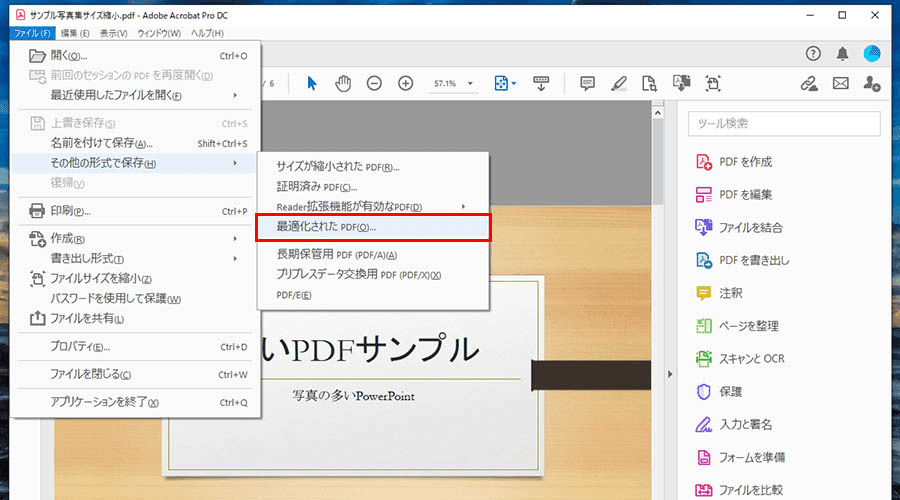Choose the PDF/E menu item

[373, 294]
